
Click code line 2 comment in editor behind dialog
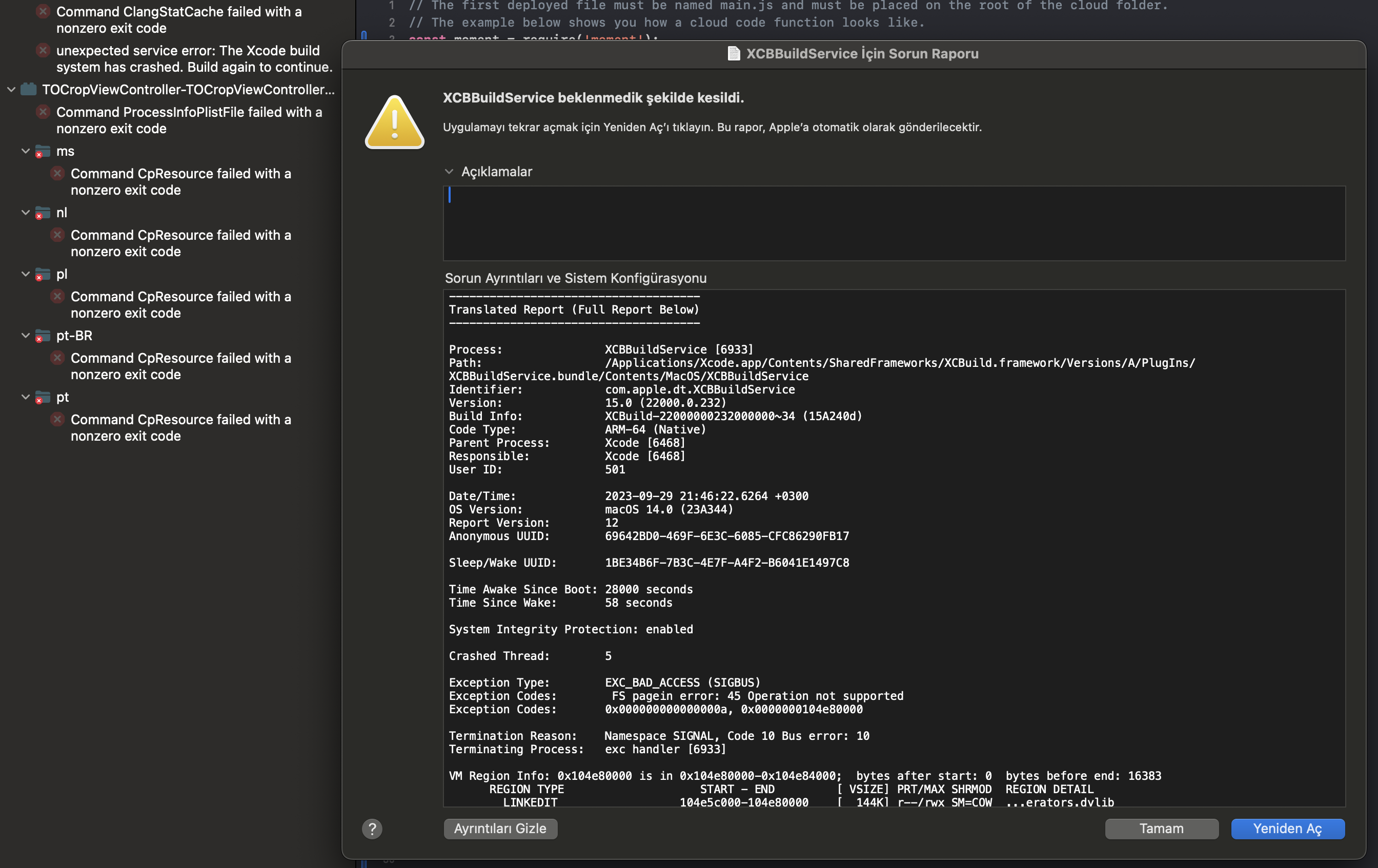tap(666, 23)
